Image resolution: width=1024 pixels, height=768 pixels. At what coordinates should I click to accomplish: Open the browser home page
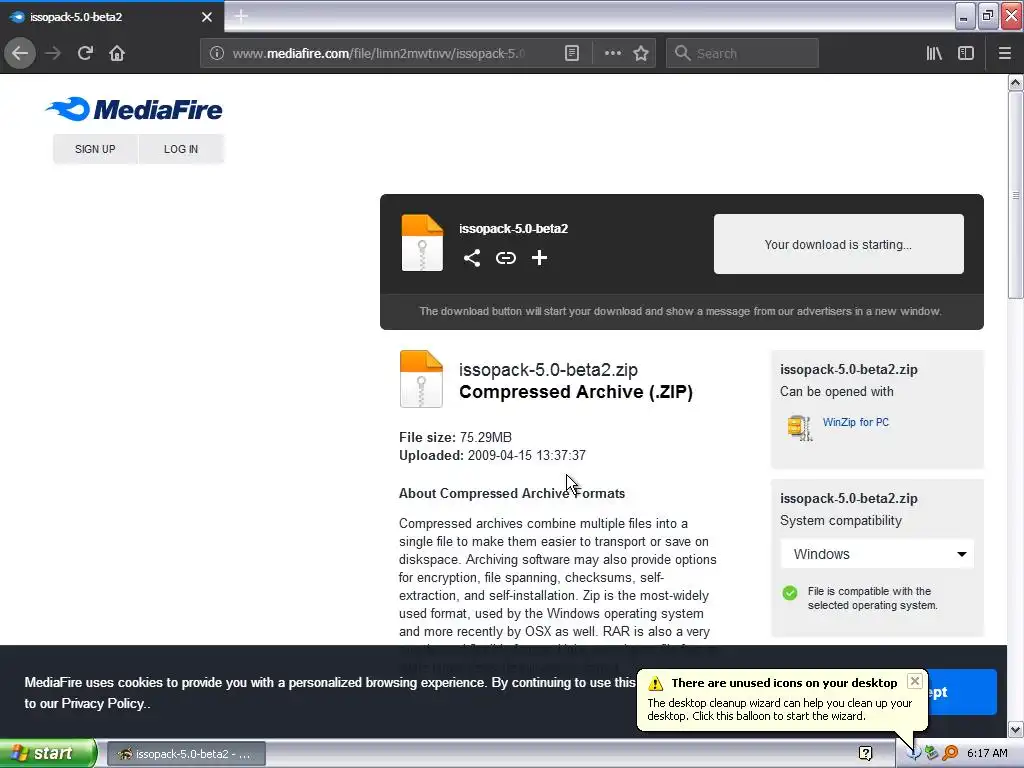point(117,53)
